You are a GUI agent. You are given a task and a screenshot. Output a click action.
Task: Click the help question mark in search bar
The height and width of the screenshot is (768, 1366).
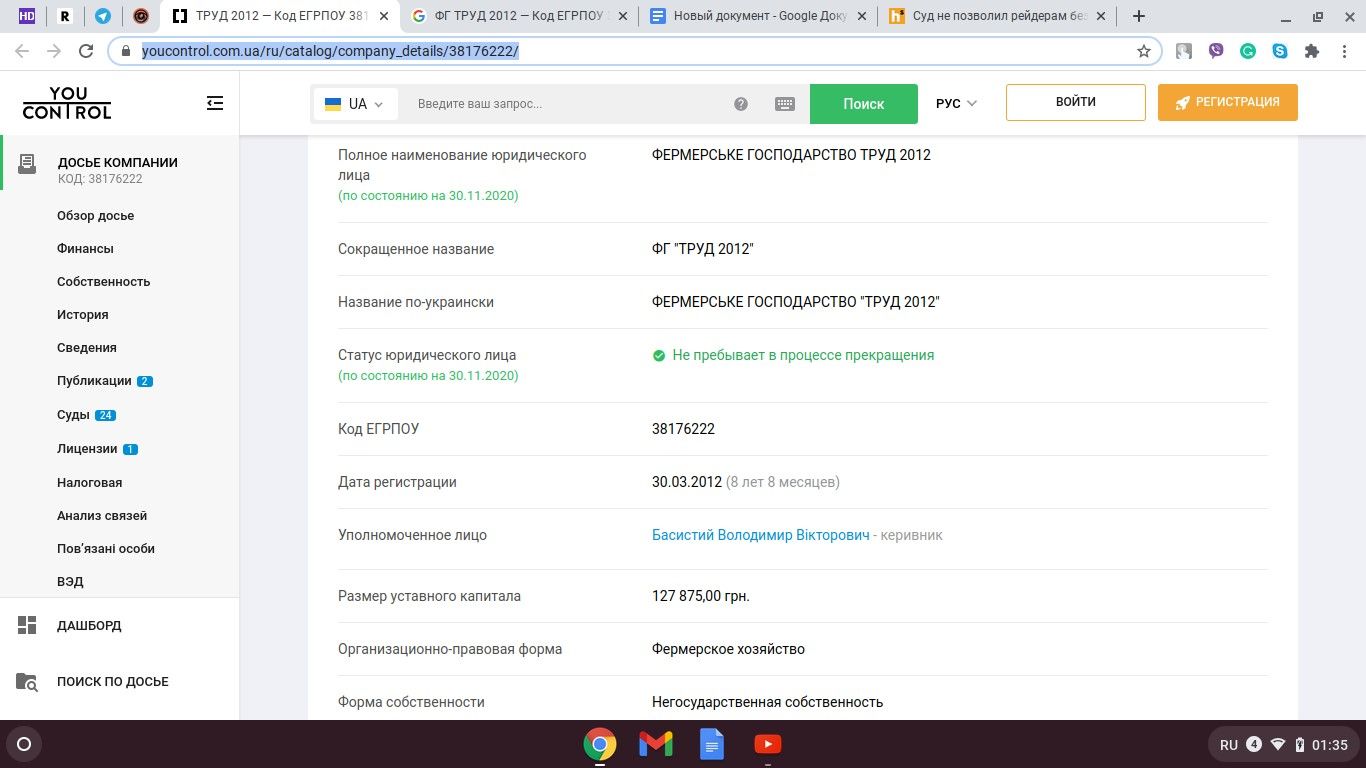coord(741,104)
